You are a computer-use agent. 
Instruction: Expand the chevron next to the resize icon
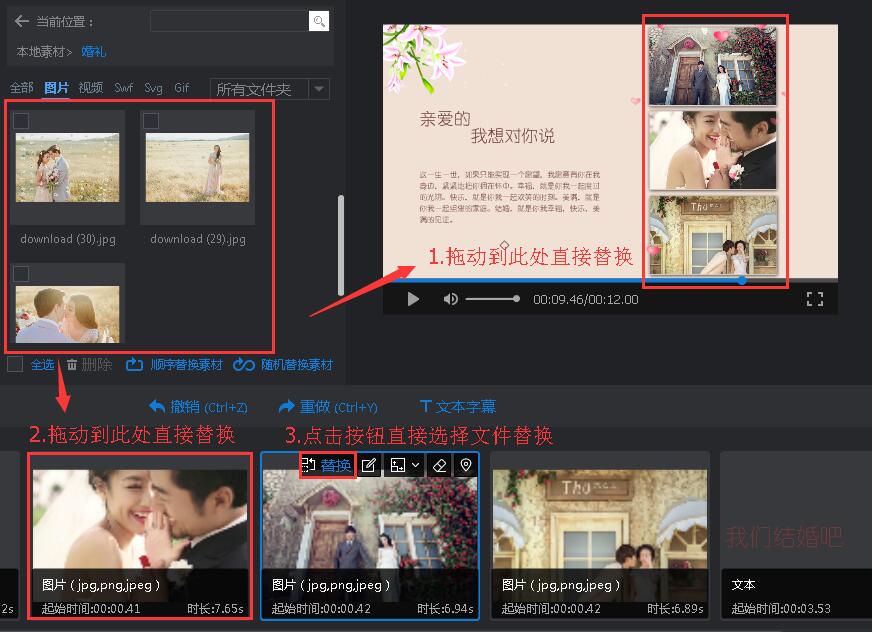[x=415, y=465]
